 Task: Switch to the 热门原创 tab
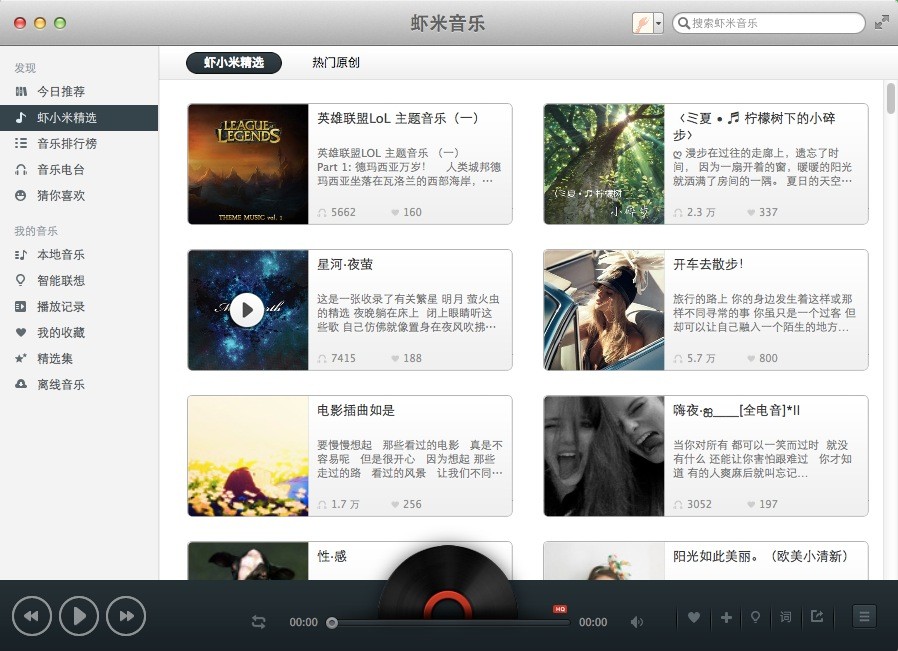point(336,62)
